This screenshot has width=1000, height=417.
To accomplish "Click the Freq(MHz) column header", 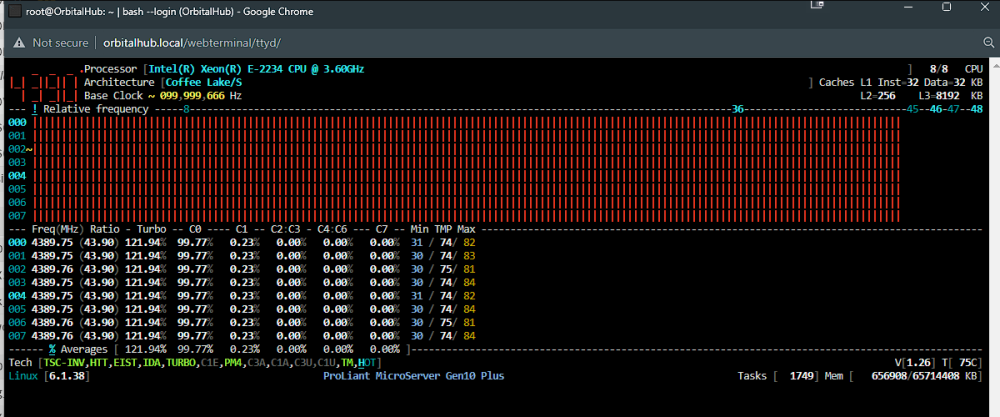I will pos(58,229).
